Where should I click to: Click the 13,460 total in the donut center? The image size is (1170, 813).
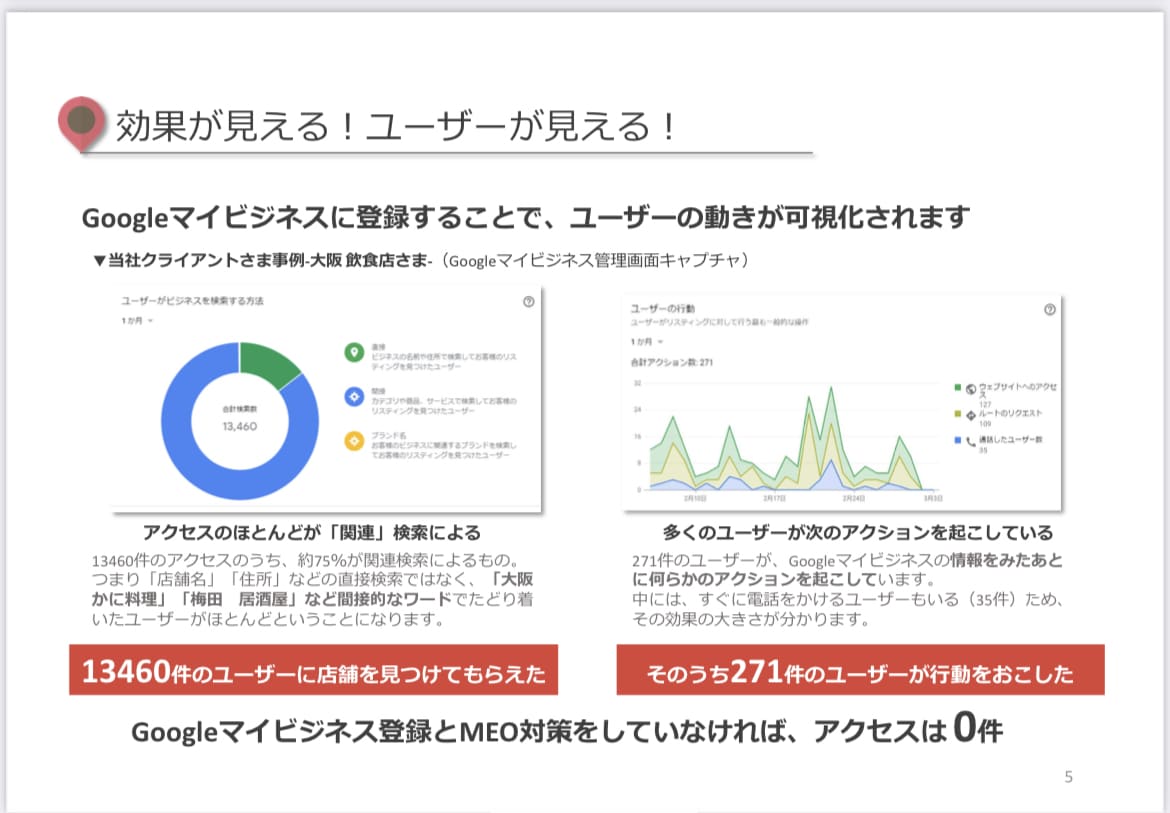(x=240, y=427)
